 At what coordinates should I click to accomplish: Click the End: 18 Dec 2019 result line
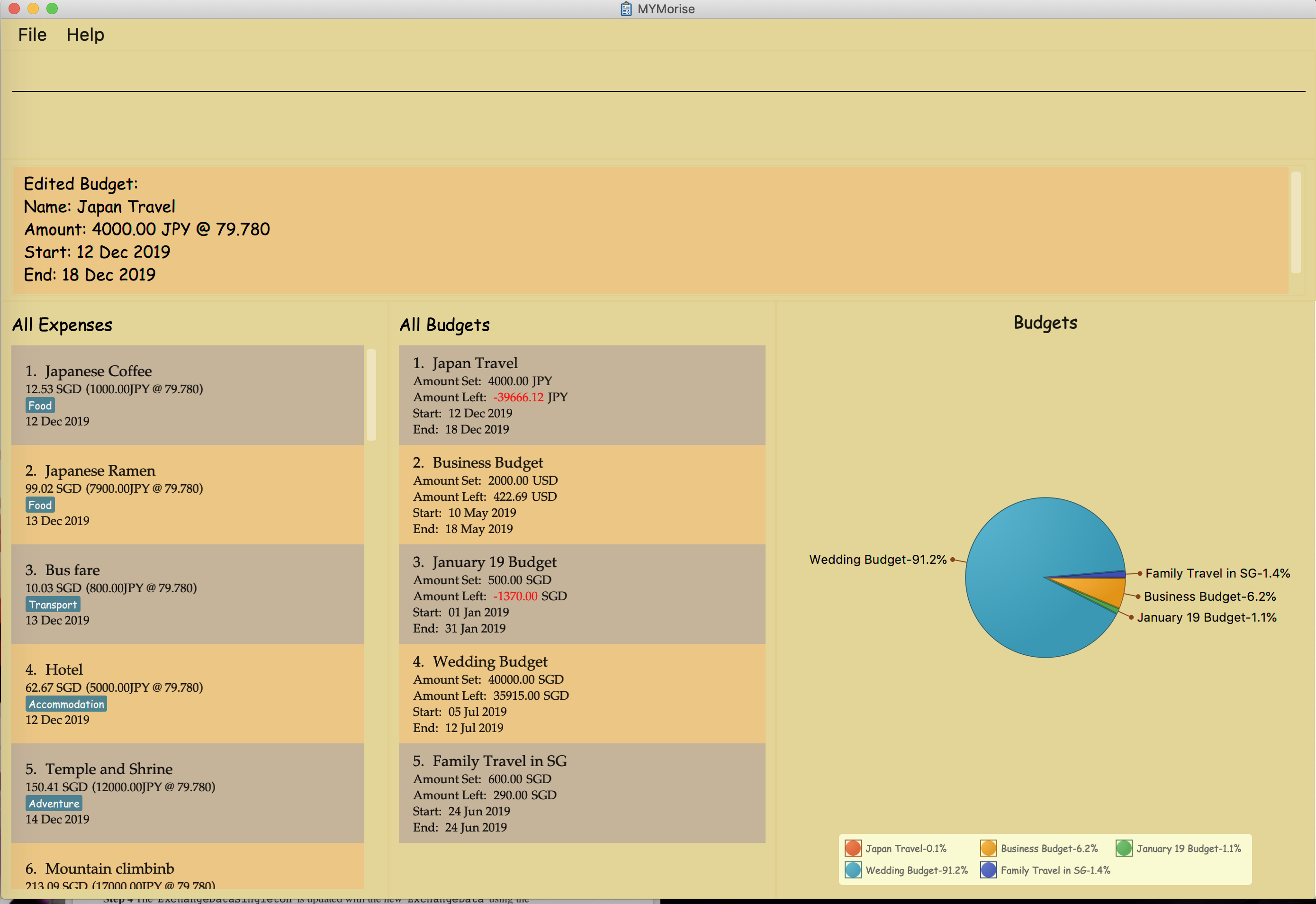90,275
